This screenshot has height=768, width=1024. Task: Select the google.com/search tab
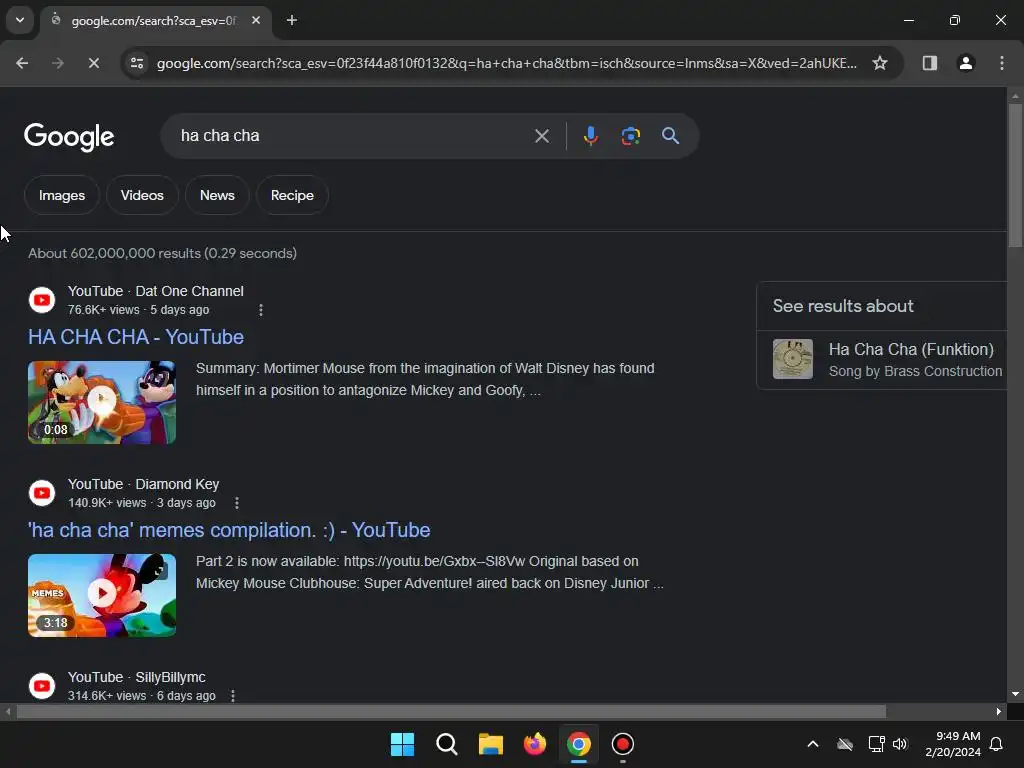pyautogui.click(x=153, y=20)
